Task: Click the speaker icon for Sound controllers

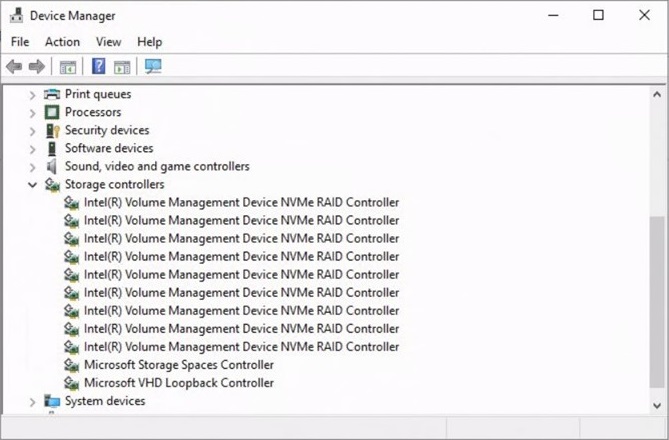Action: (x=53, y=166)
